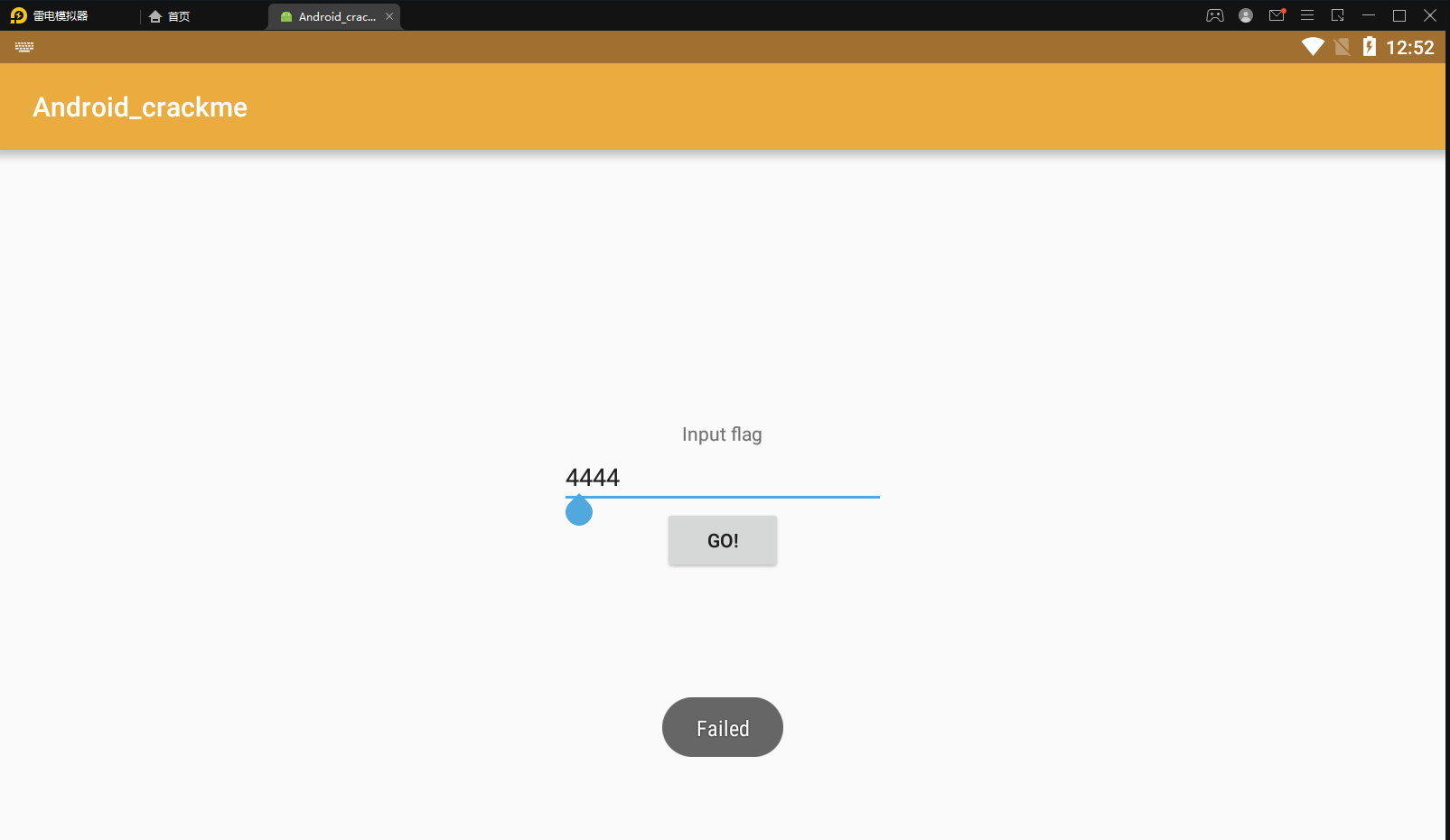Open the gamepad keymapping icon in title bar

pyautogui.click(x=1215, y=15)
